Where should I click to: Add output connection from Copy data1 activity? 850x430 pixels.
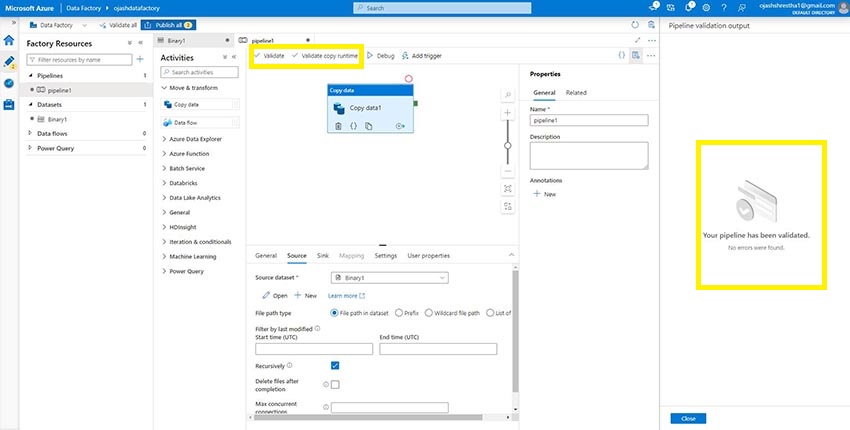pos(401,126)
